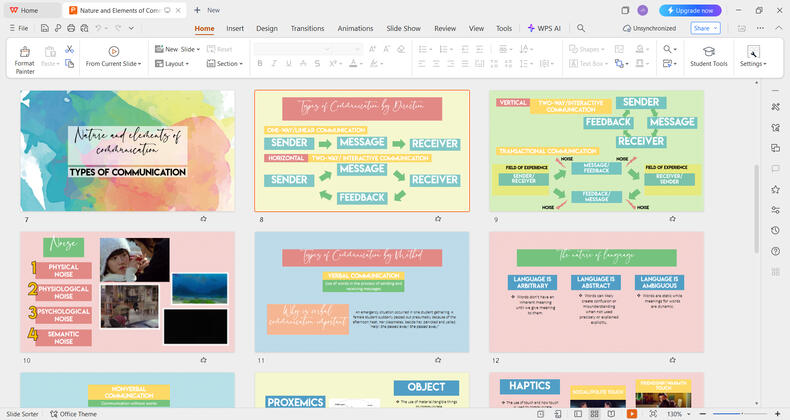Open the Slide Show tab
This screenshot has height=420, width=790.
(x=403, y=28)
